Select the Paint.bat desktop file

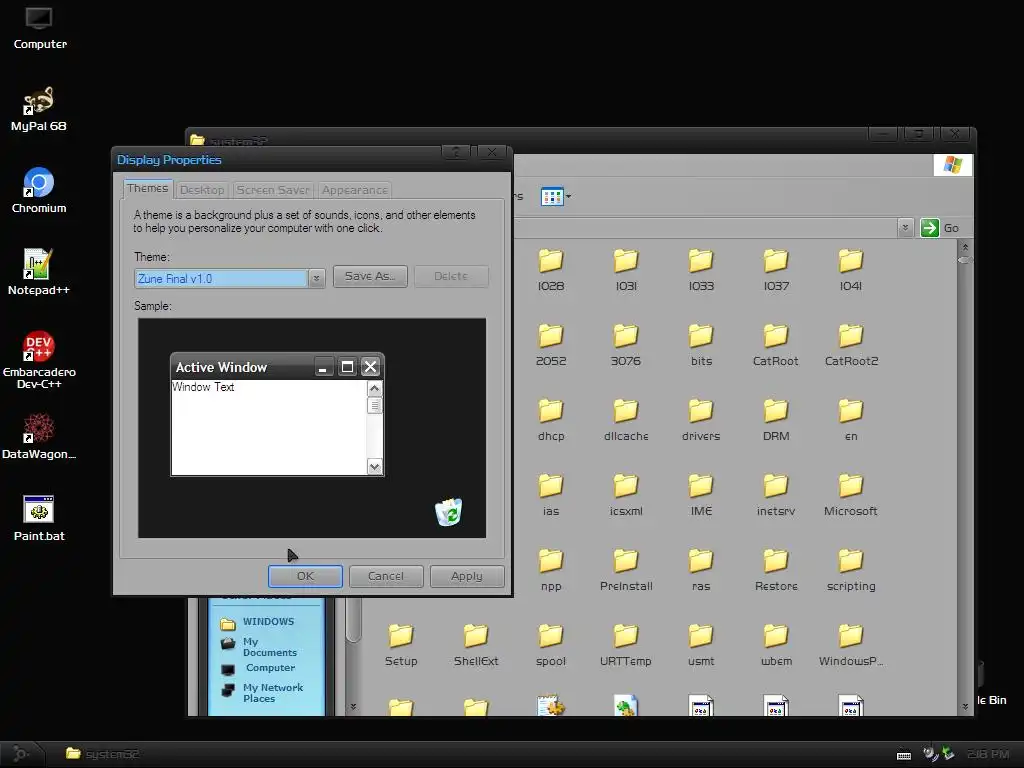(39, 519)
